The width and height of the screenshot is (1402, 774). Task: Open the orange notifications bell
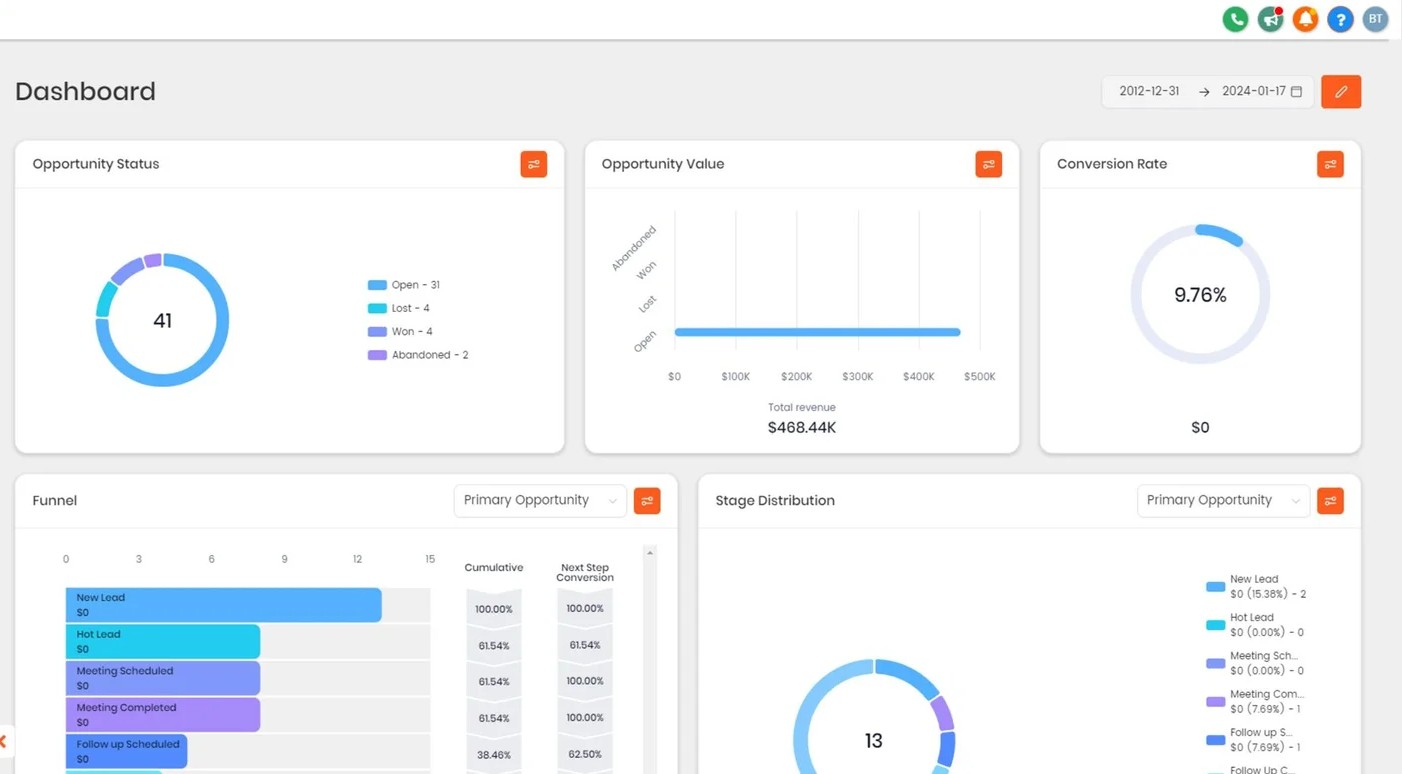(x=1305, y=19)
